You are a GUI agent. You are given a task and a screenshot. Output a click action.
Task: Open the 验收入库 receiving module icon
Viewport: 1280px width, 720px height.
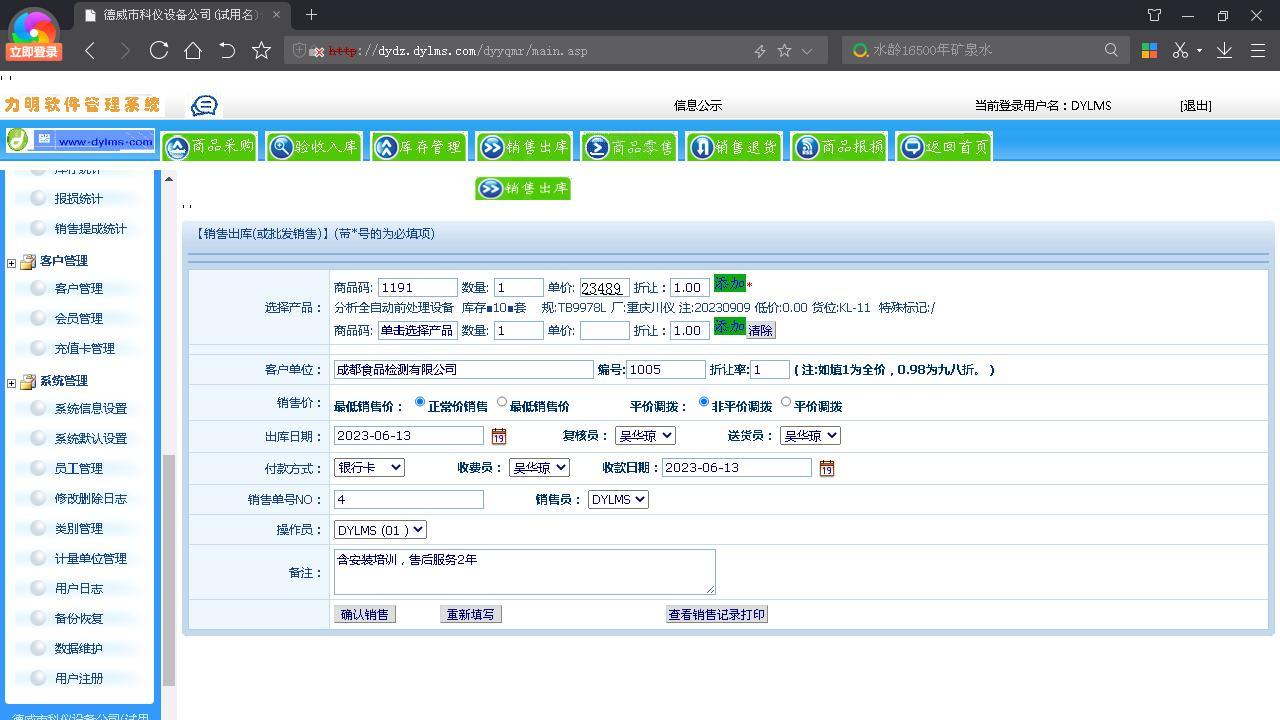(313, 146)
